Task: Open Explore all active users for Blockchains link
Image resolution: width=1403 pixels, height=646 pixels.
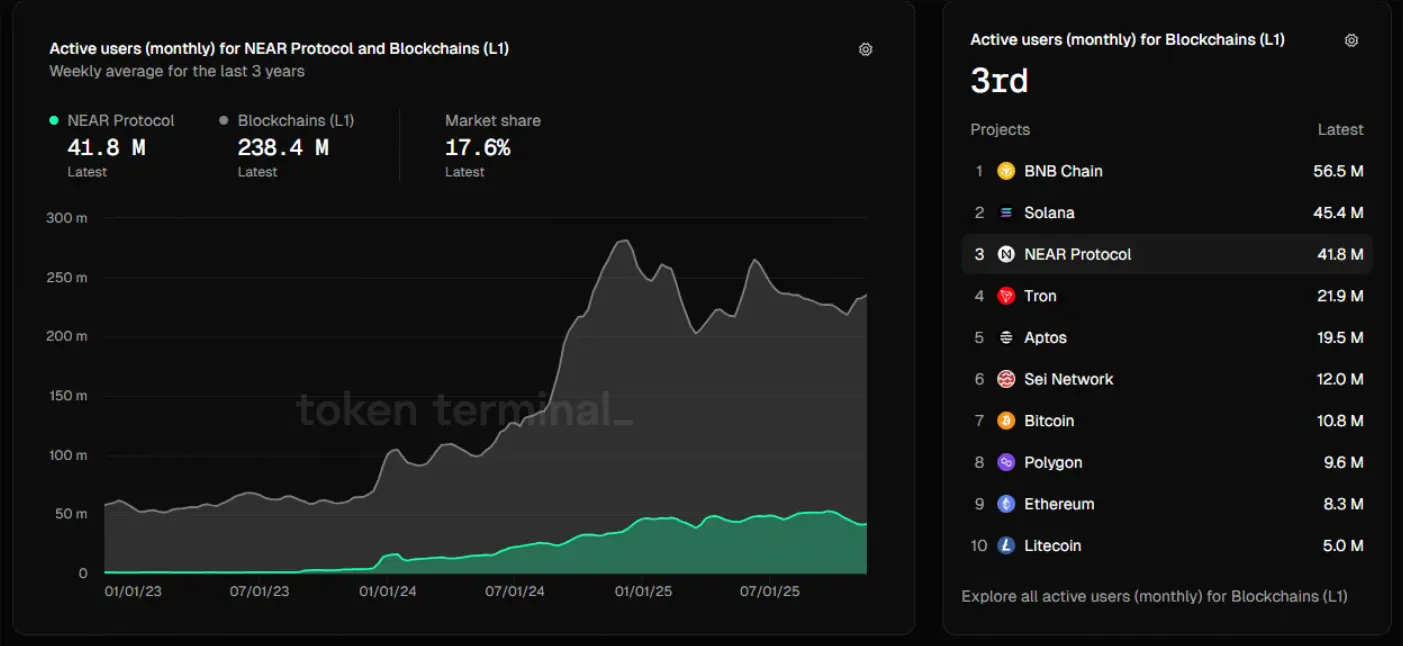Action: click(1154, 596)
